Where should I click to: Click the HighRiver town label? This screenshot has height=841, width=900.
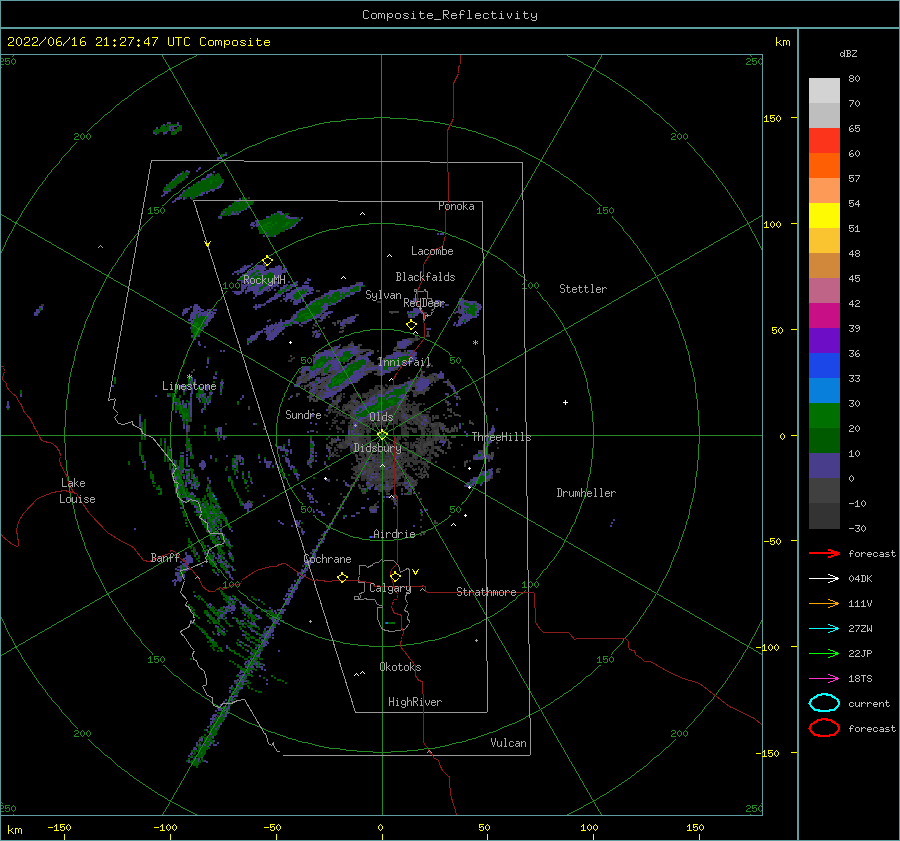[x=415, y=702]
